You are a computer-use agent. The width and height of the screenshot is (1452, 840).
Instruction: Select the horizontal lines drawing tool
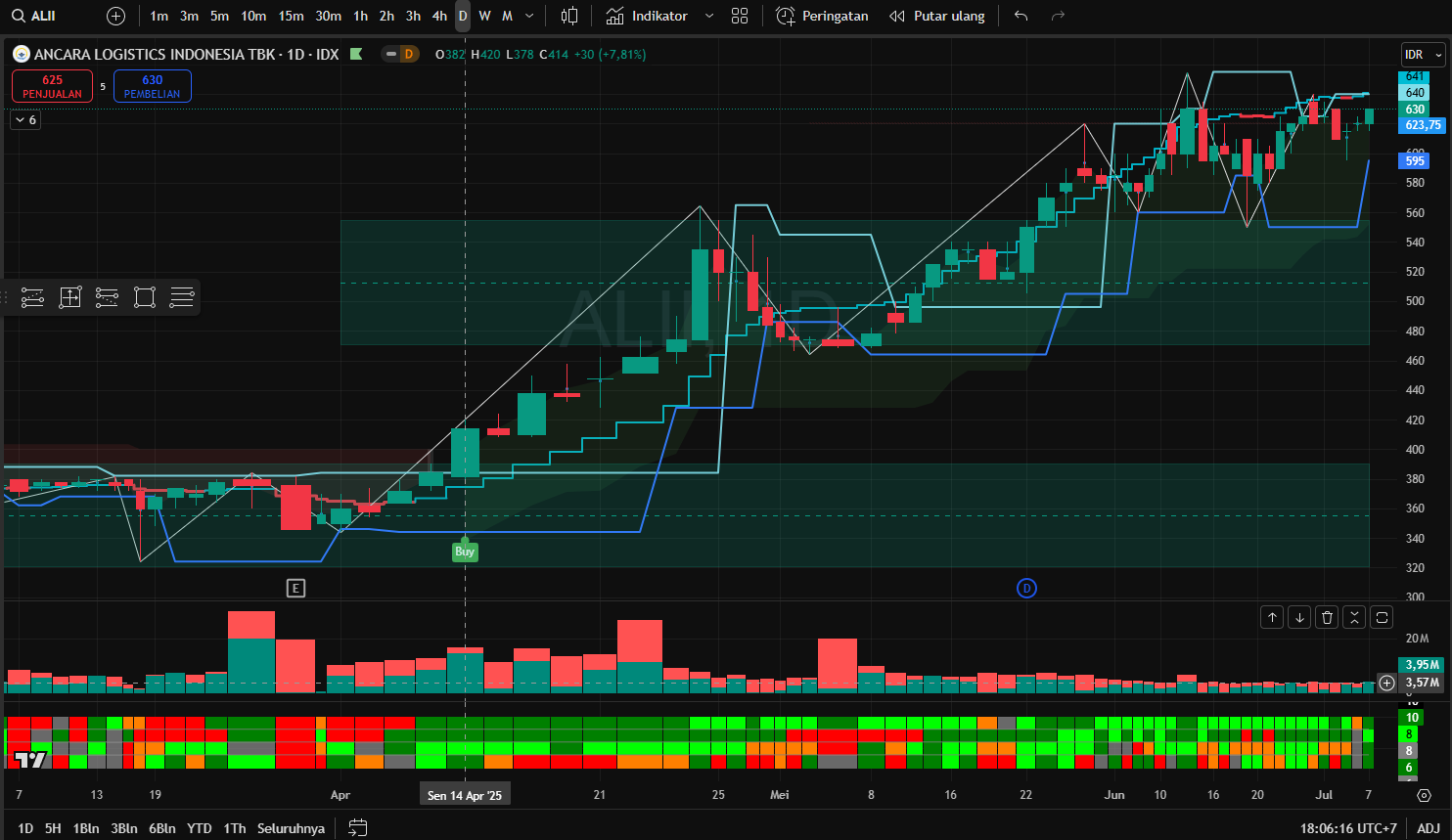(x=182, y=297)
